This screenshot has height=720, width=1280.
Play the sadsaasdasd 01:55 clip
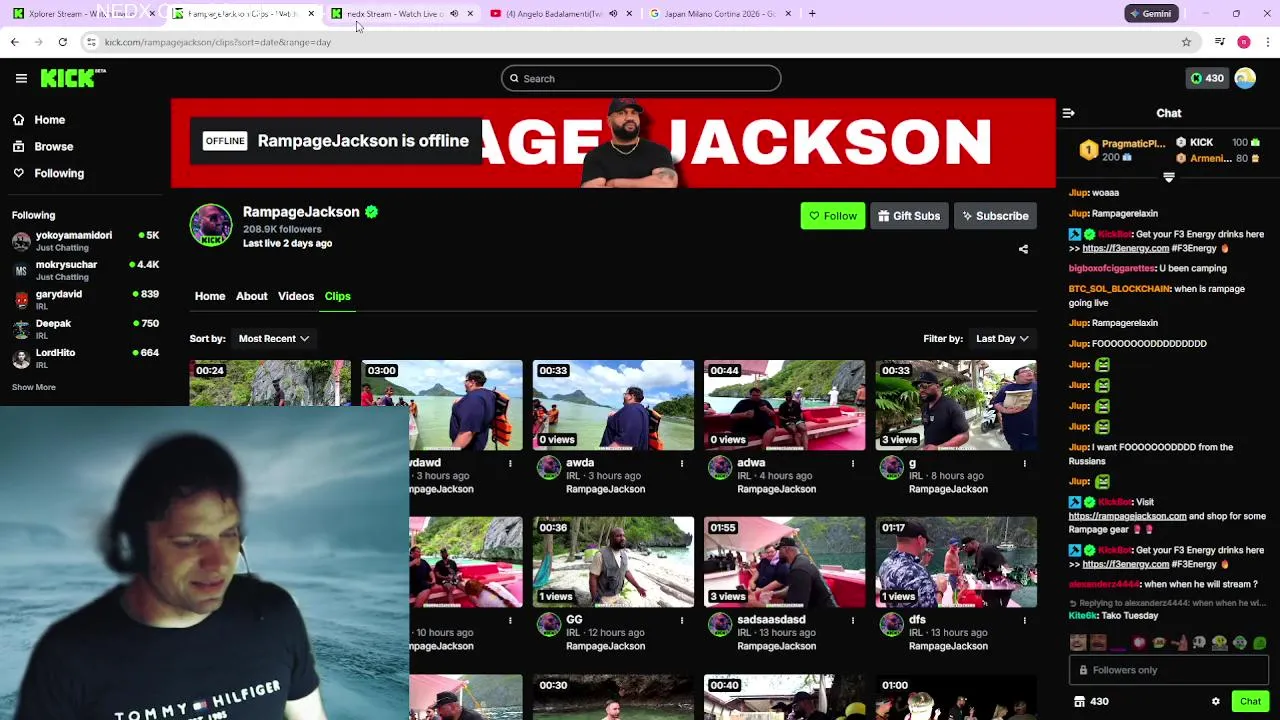784,562
